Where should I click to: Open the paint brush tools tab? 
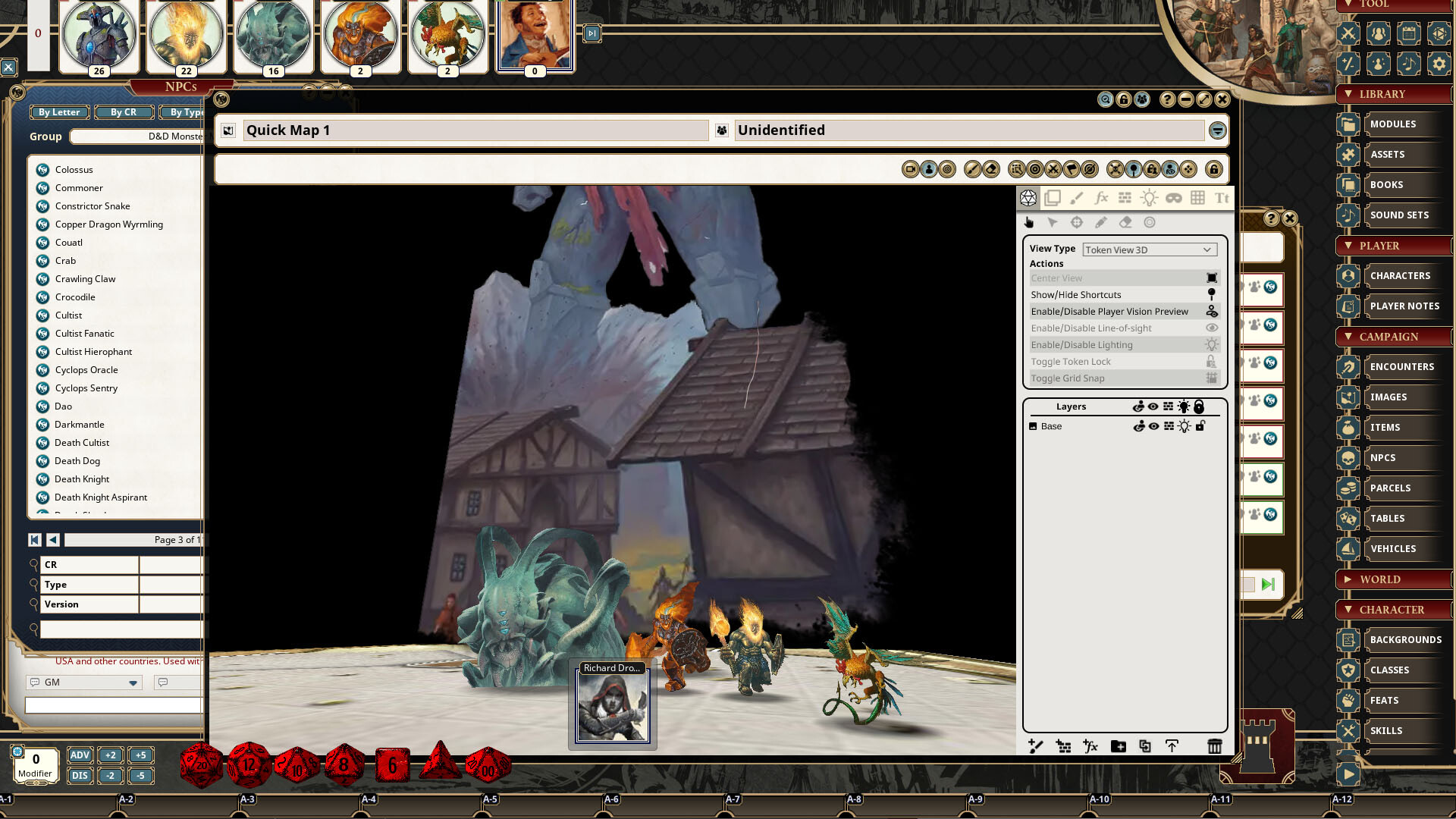(1077, 198)
